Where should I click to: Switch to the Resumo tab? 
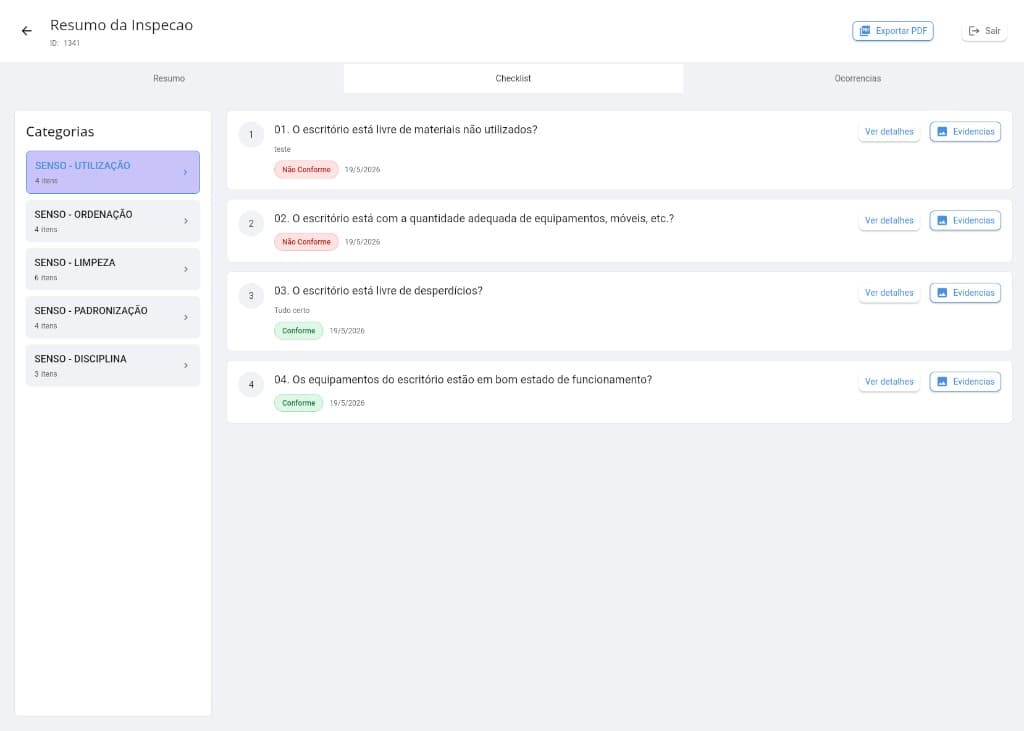click(x=169, y=78)
